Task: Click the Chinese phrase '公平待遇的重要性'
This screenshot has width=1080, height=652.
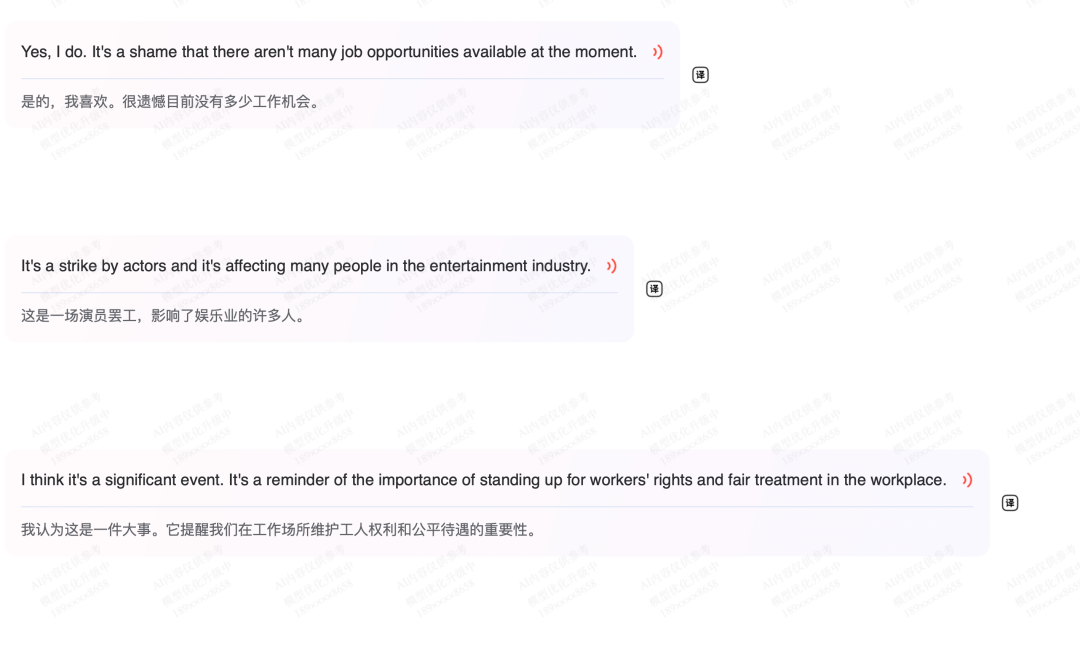Action: [x=470, y=530]
